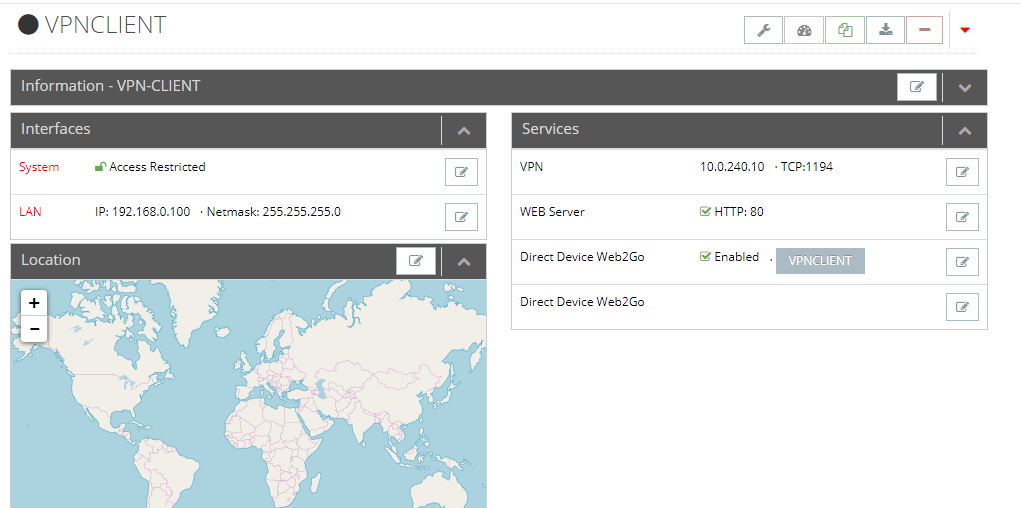Edit the Information VPN-CLIENT section
Screen dimensions: 1021x508
click(x=917, y=87)
